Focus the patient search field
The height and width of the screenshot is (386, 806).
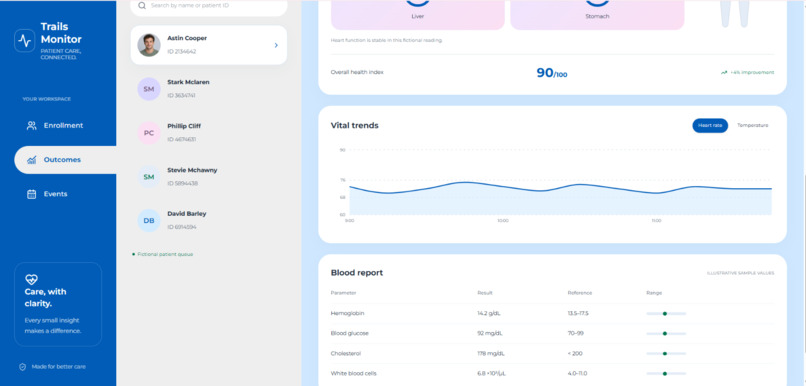[x=209, y=6]
